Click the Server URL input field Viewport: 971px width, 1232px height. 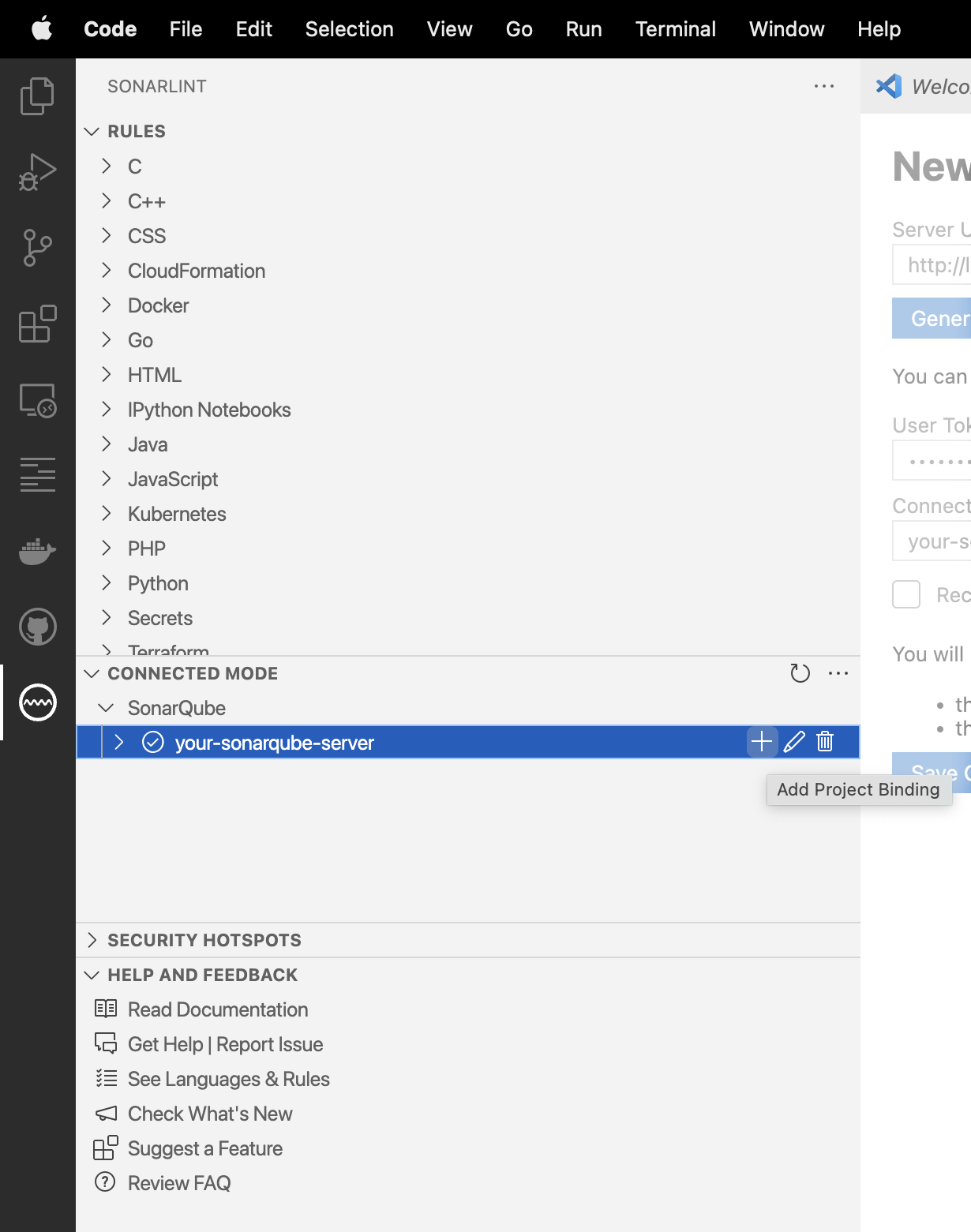coord(932,264)
